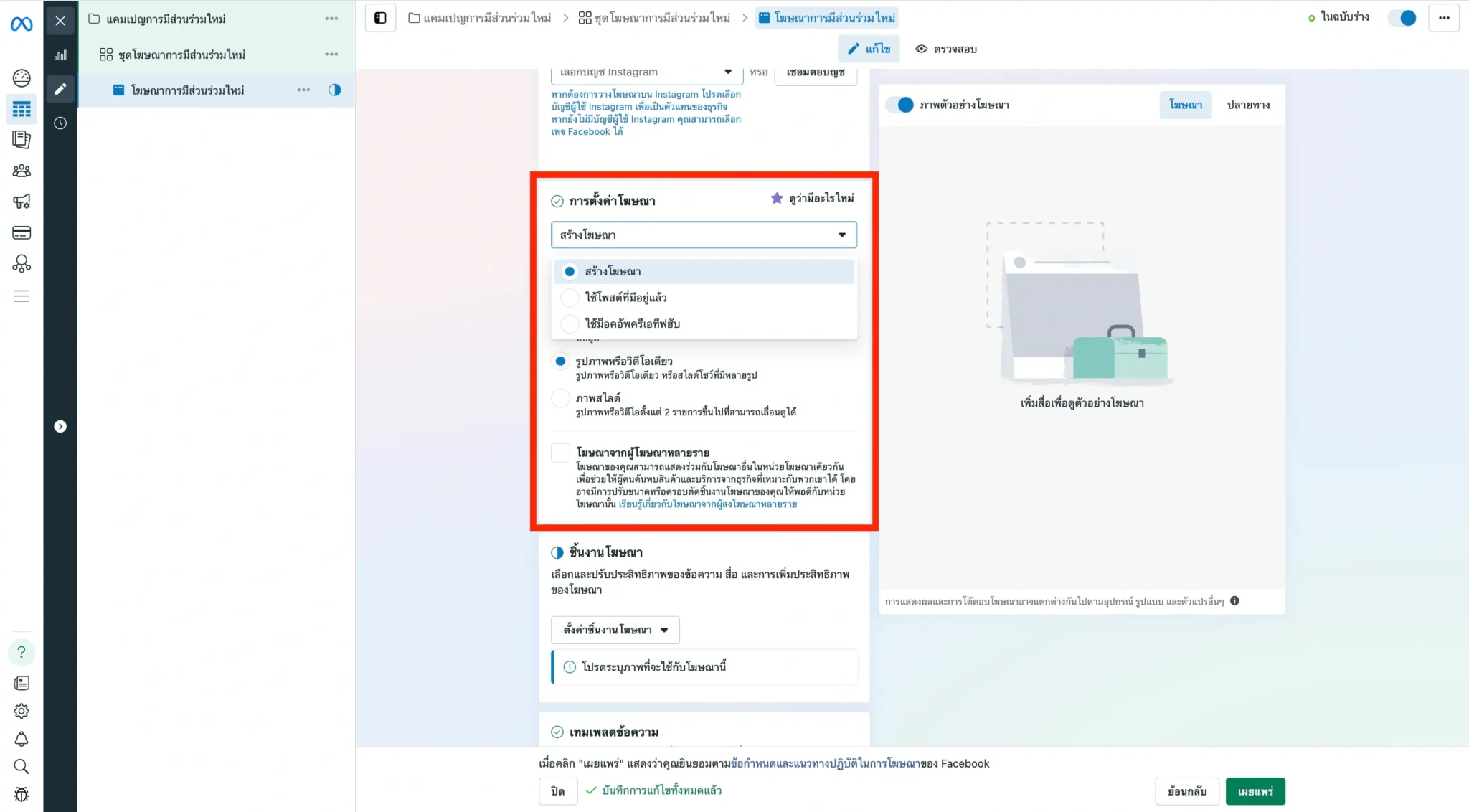Click the notifications bell icon
This screenshot has height=812, width=1469.
(x=22, y=739)
